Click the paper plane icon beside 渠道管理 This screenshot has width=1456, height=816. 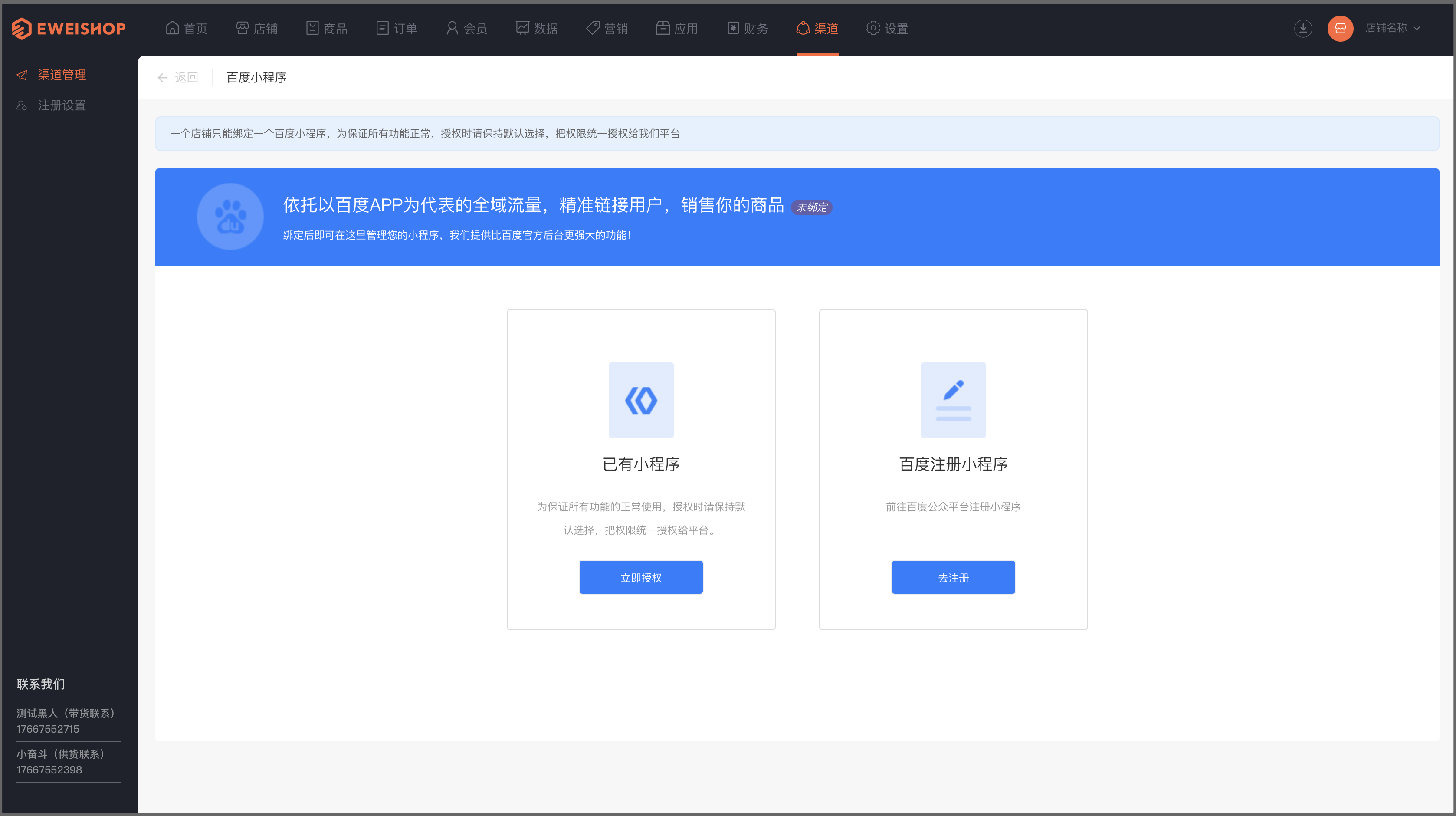point(22,75)
